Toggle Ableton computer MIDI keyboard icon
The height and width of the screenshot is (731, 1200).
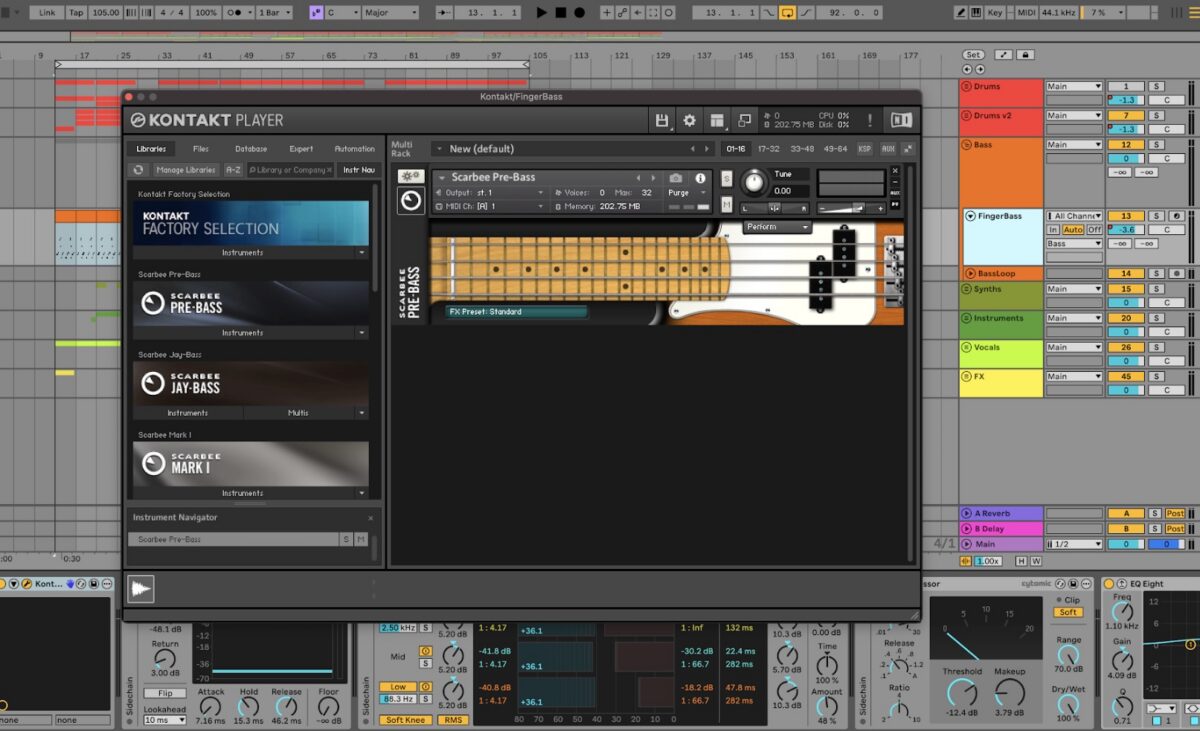coord(978,13)
